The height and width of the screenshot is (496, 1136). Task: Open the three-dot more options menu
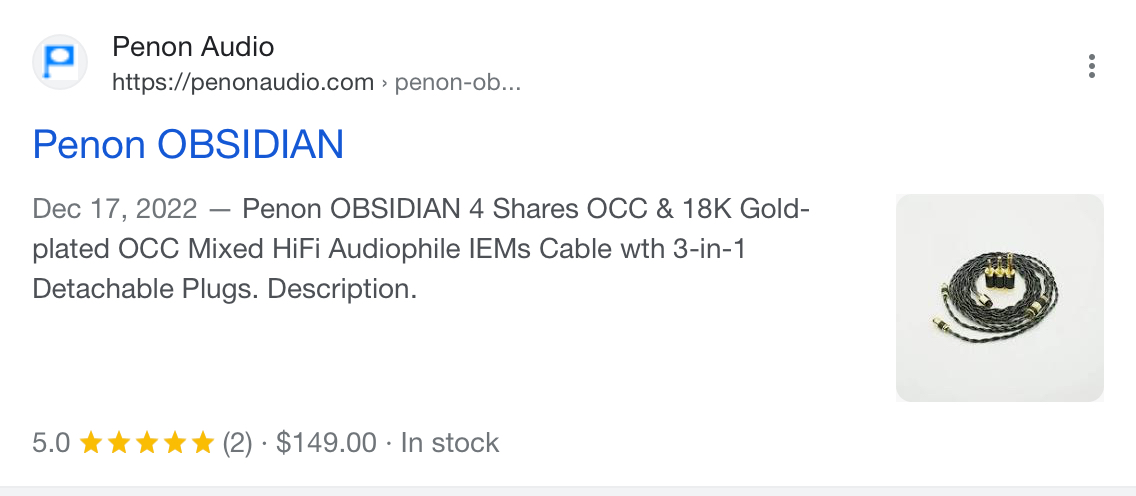point(1091,66)
